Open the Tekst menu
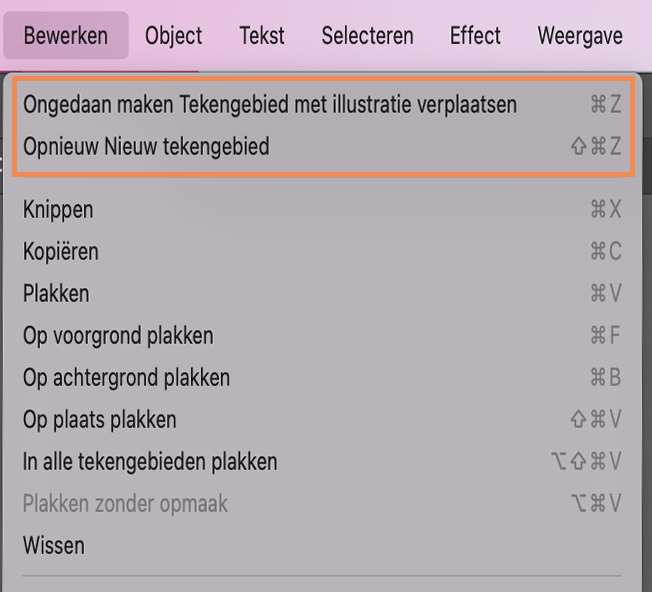Image resolution: width=652 pixels, height=592 pixels. pyautogui.click(x=262, y=36)
